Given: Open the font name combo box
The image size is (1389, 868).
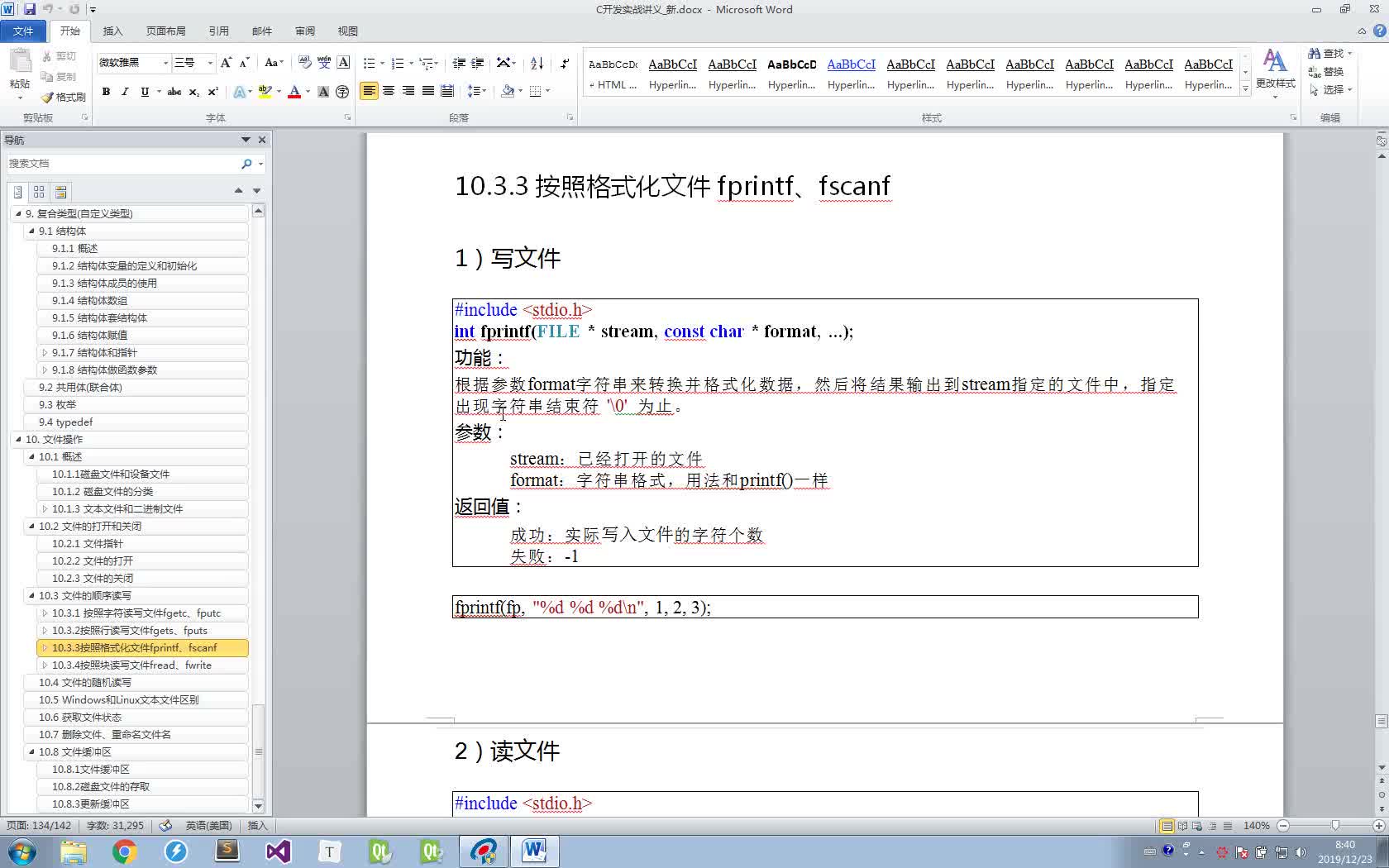Looking at the screenshot, I should [133, 63].
